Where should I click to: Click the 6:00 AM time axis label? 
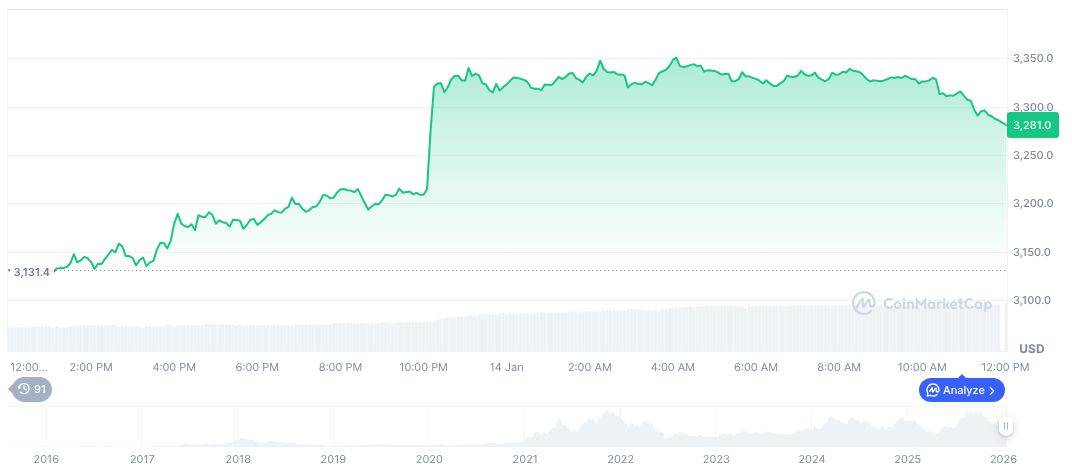point(756,367)
